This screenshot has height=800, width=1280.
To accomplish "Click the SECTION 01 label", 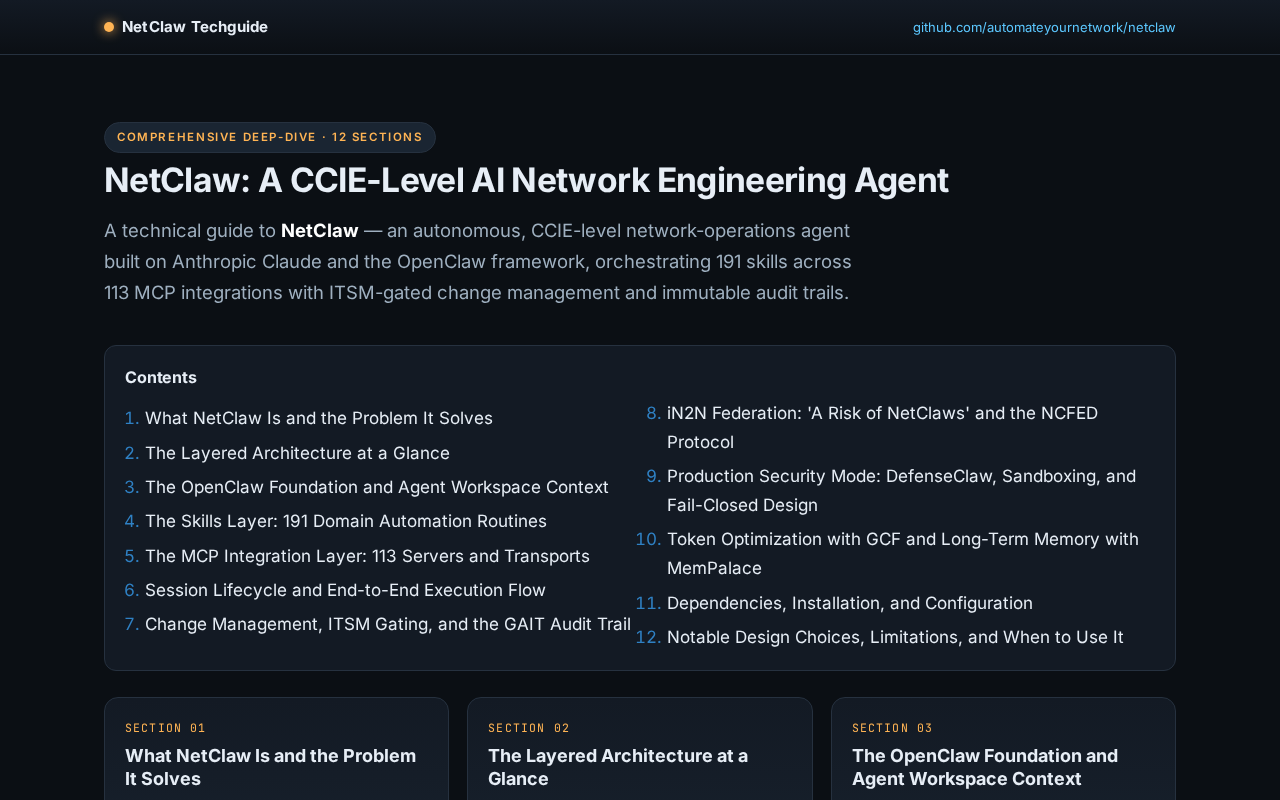I will pyautogui.click(x=165, y=728).
